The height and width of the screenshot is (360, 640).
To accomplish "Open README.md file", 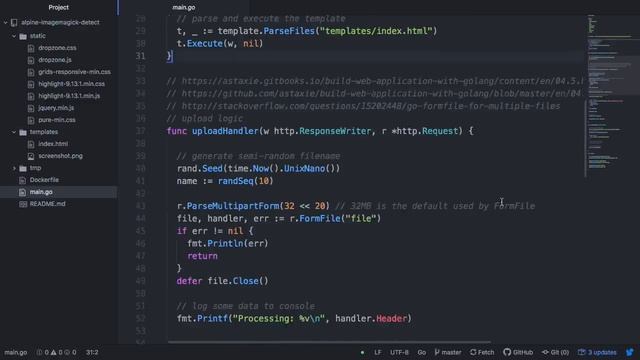I will [x=47, y=204].
